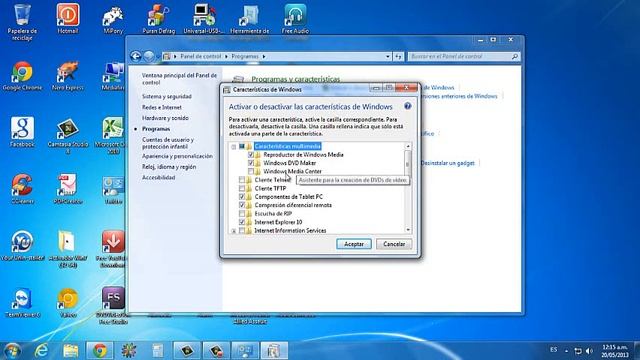Screen dimensions: 640x360
Task: Select the CCleaner desktop shortcut
Action: [22, 189]
